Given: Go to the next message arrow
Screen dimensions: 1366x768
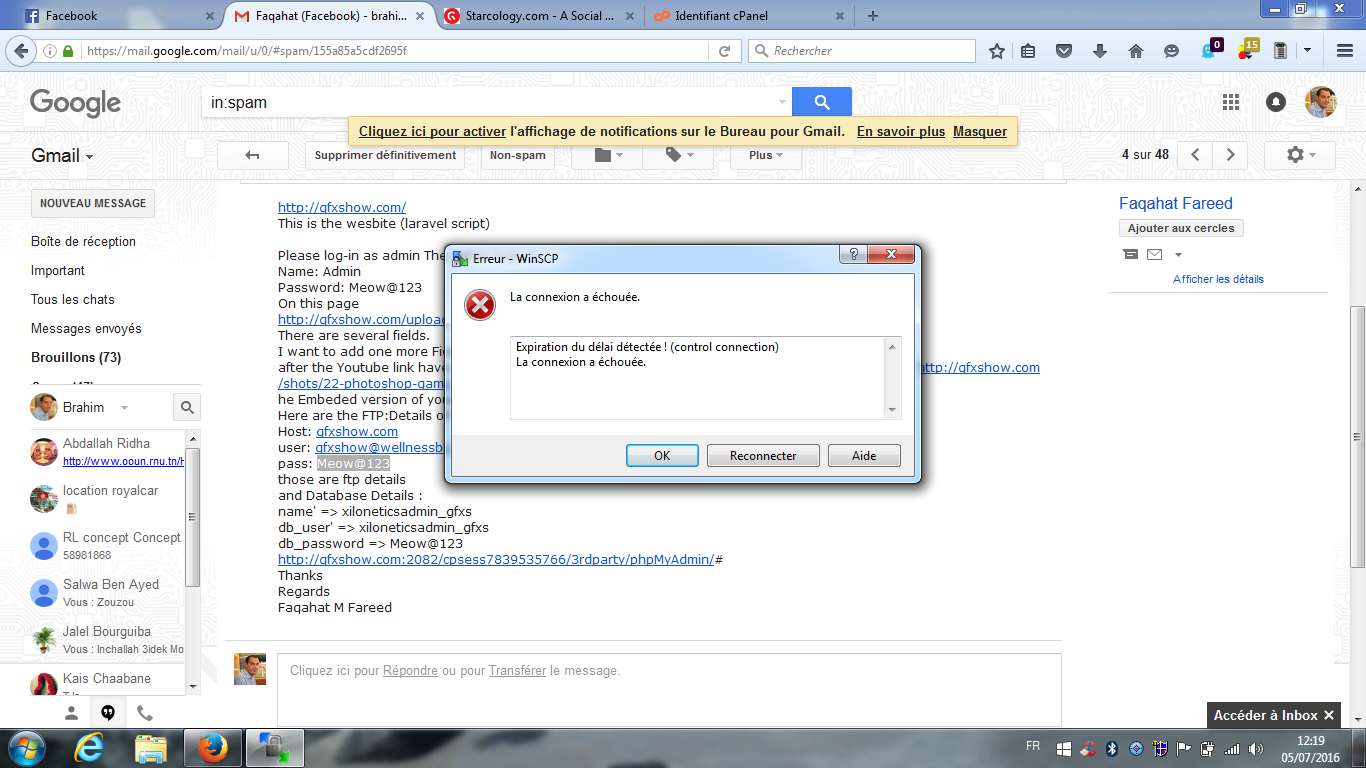Looking at the screenshot, I should tap(1231, 155).
